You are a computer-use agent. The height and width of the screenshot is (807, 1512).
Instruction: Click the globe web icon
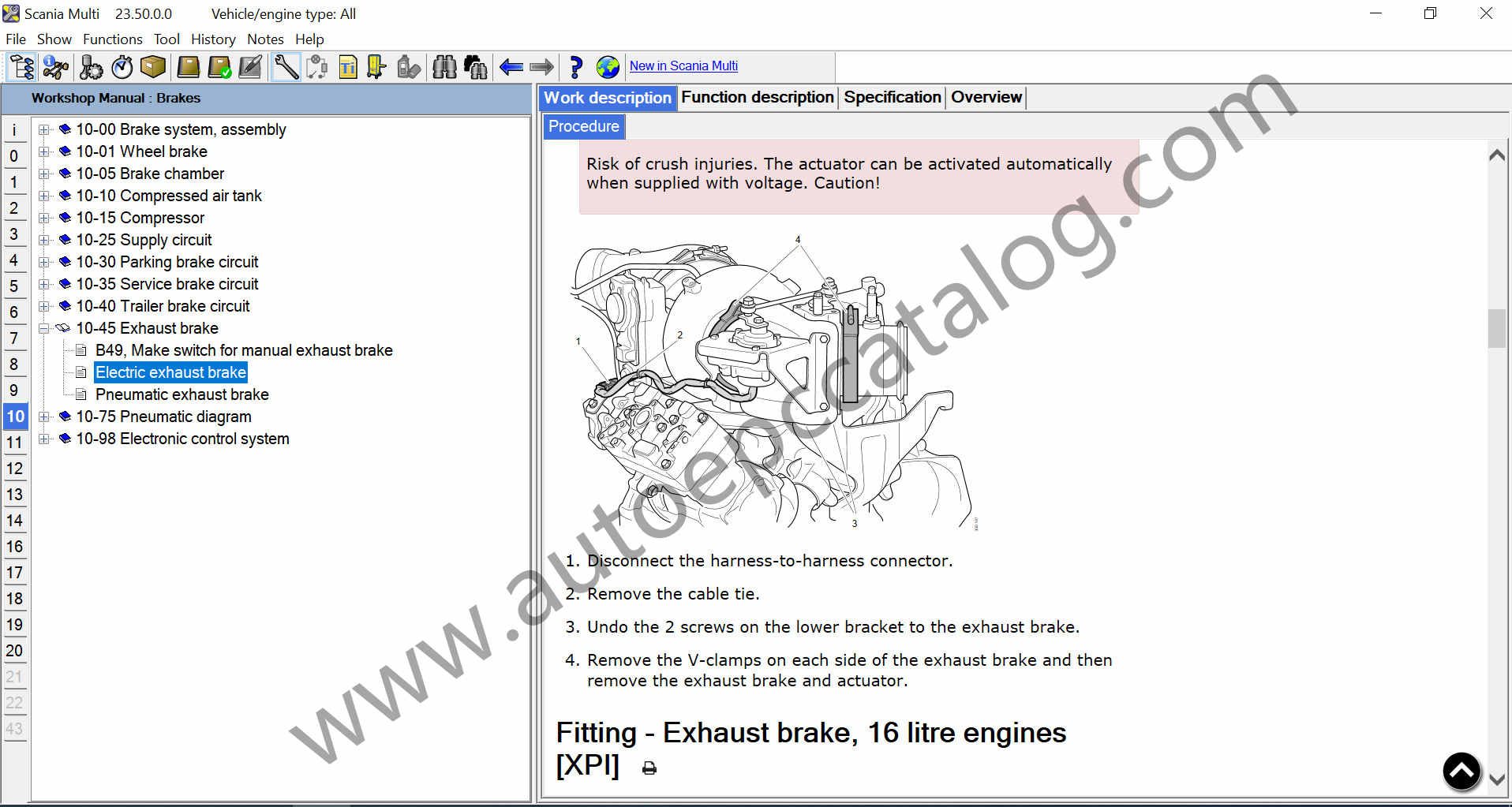coord(608,67)
